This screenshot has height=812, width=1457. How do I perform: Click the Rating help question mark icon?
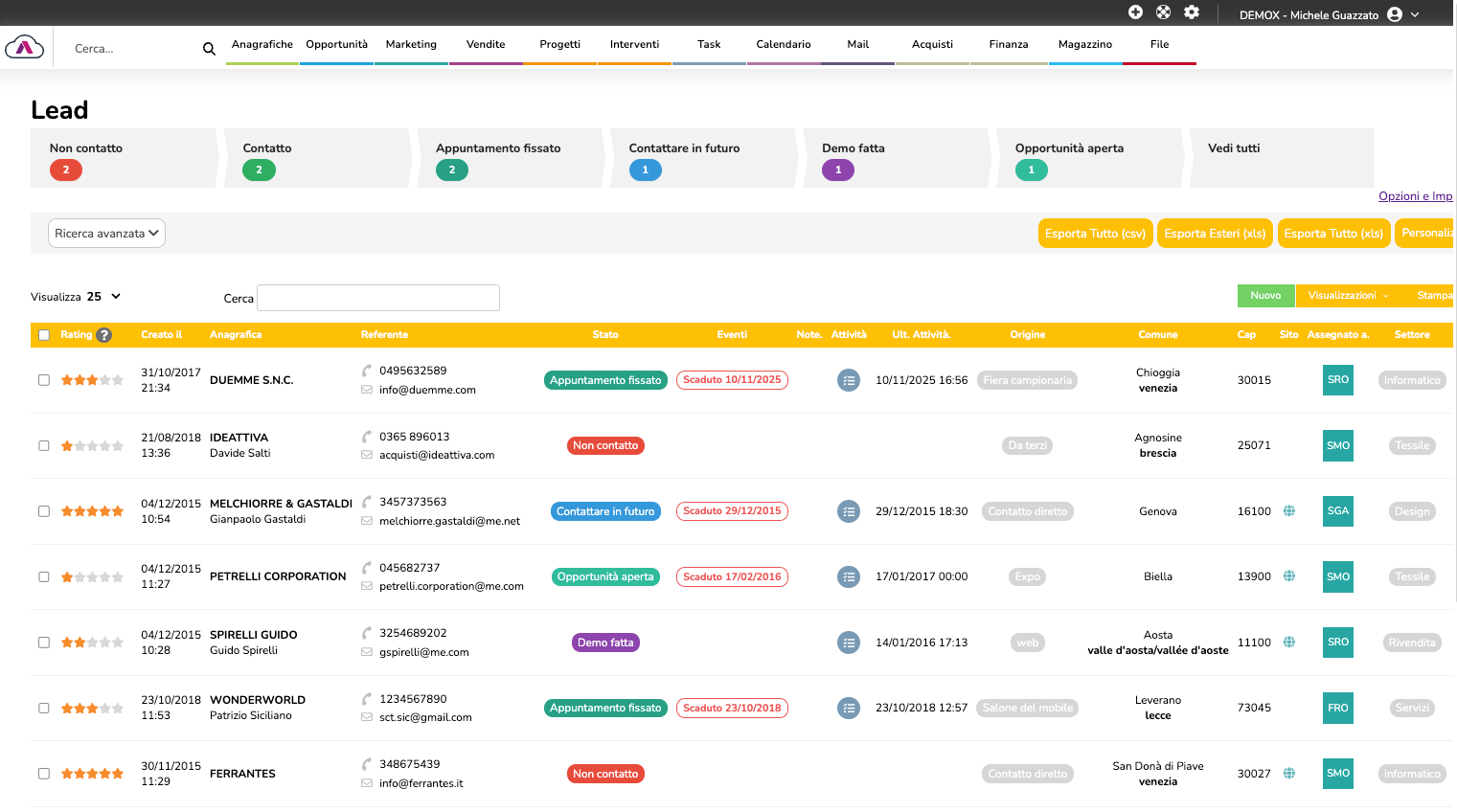(x=104, y=335)
